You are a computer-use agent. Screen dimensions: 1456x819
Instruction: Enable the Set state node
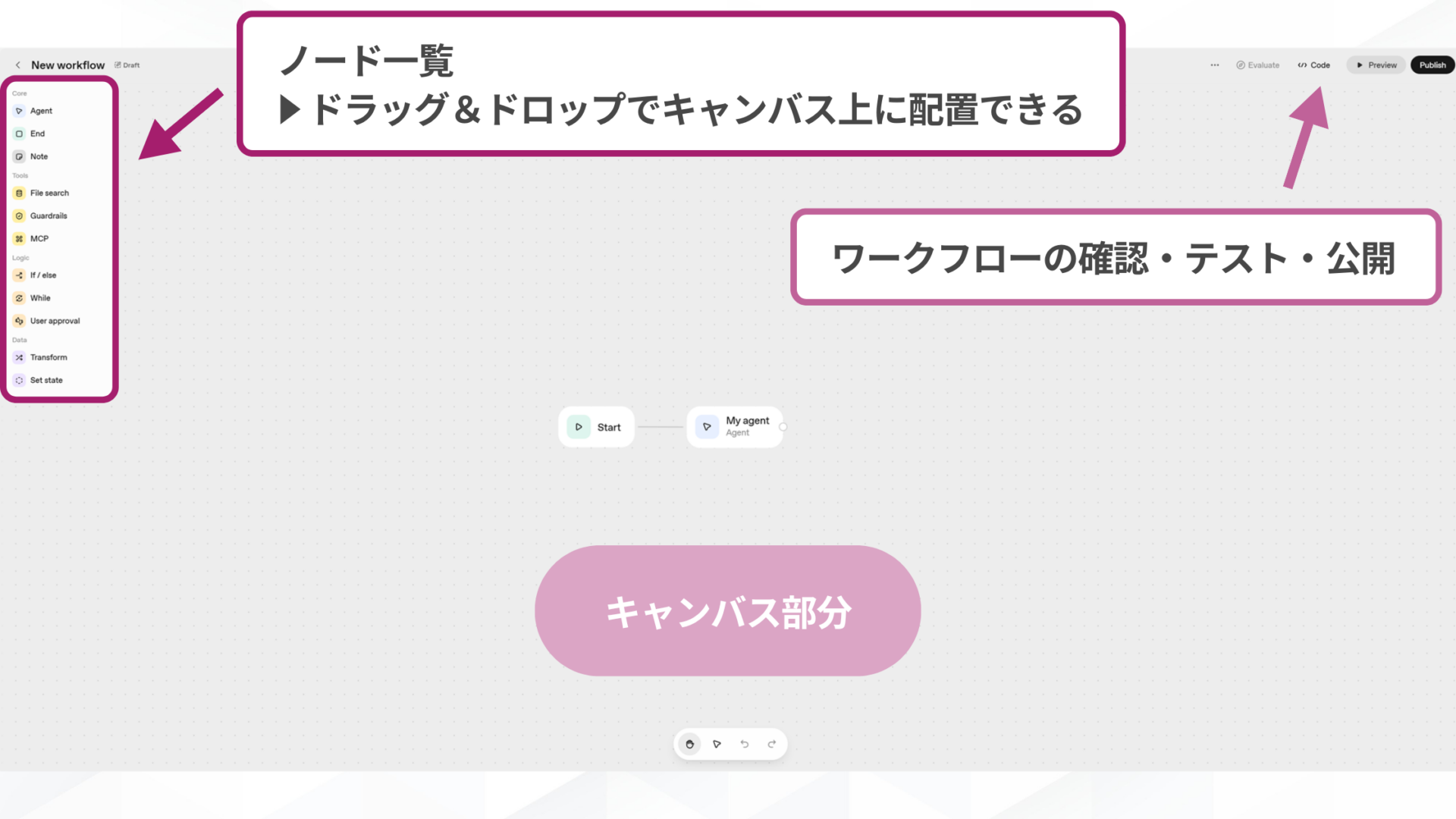tap(19, 380)
